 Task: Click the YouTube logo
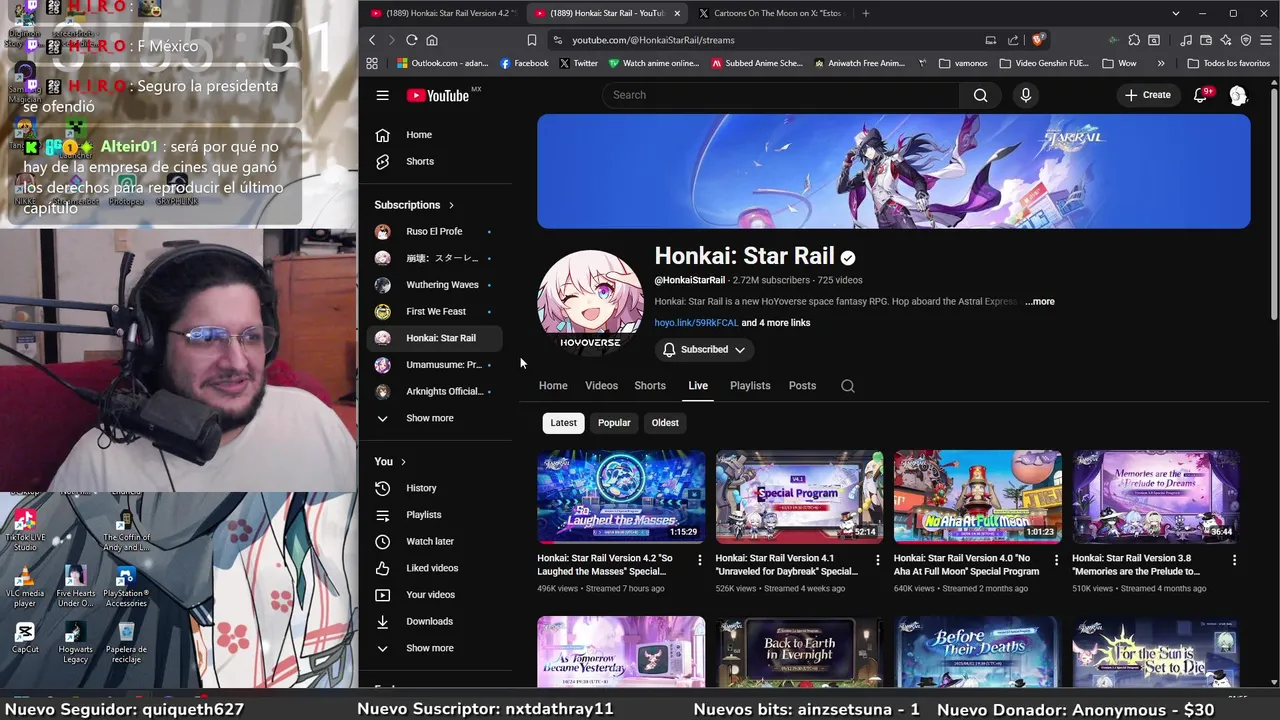(438, 95)
